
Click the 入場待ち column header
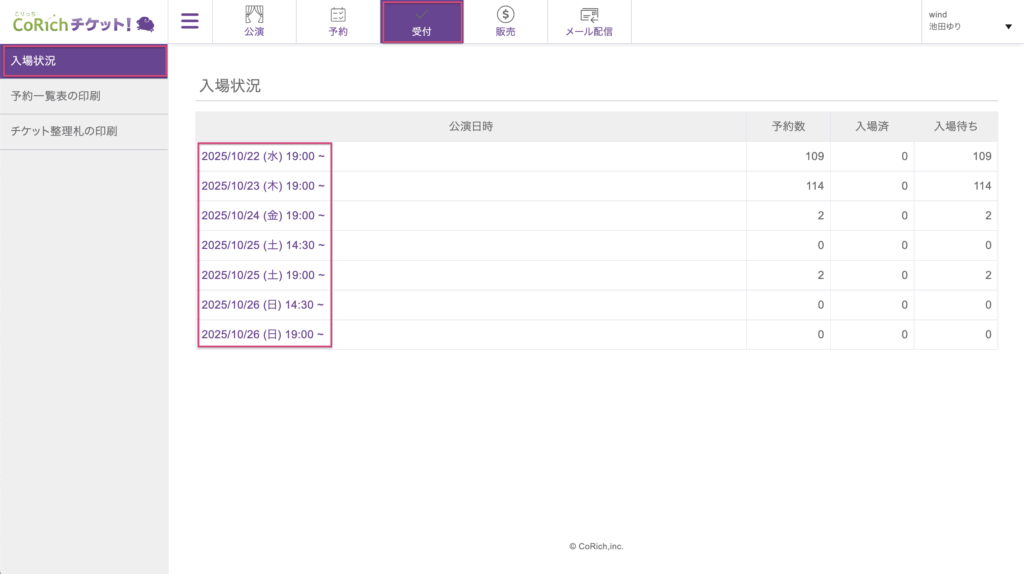point(955,127)
